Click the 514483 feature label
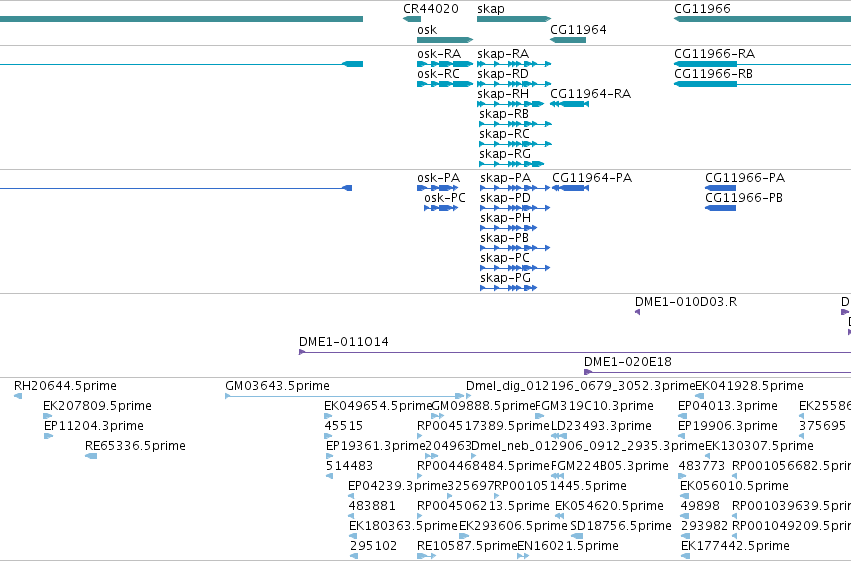This screenshot has width=851, height=561. coord(350,467)
